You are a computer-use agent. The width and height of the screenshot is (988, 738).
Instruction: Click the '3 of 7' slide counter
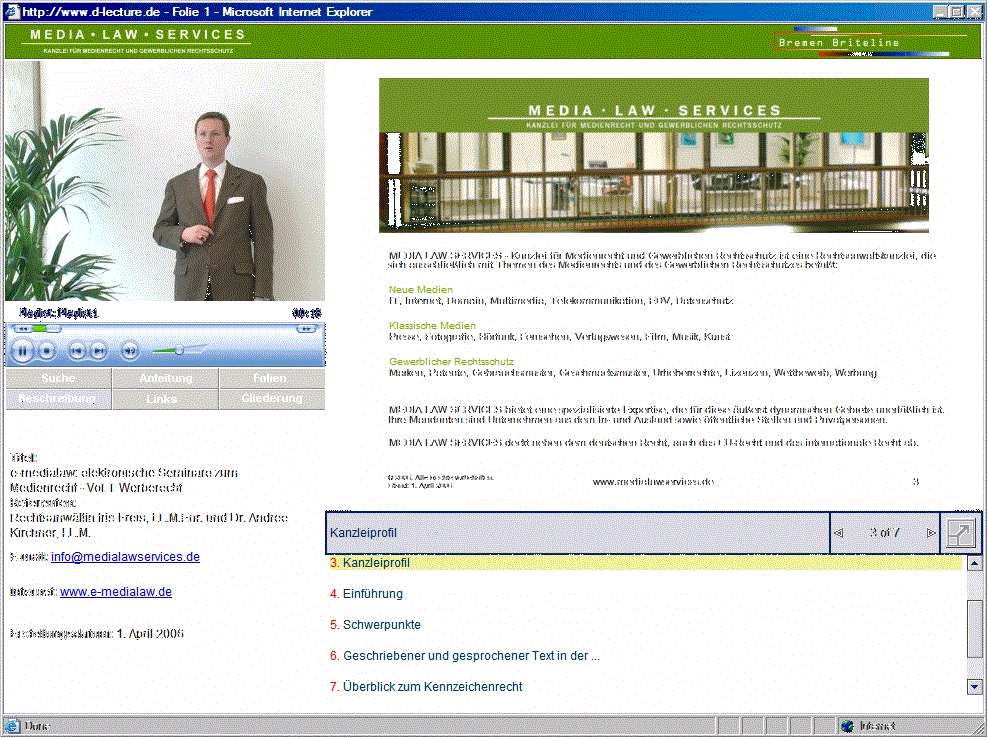point(885,533)
